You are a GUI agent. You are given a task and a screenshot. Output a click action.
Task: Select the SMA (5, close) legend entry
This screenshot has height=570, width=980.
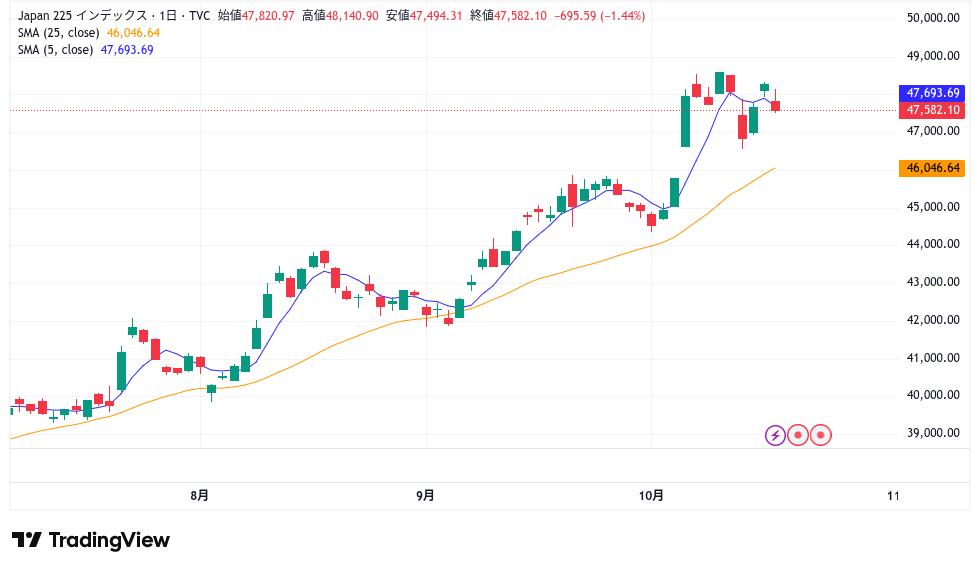tap(56, 50)
